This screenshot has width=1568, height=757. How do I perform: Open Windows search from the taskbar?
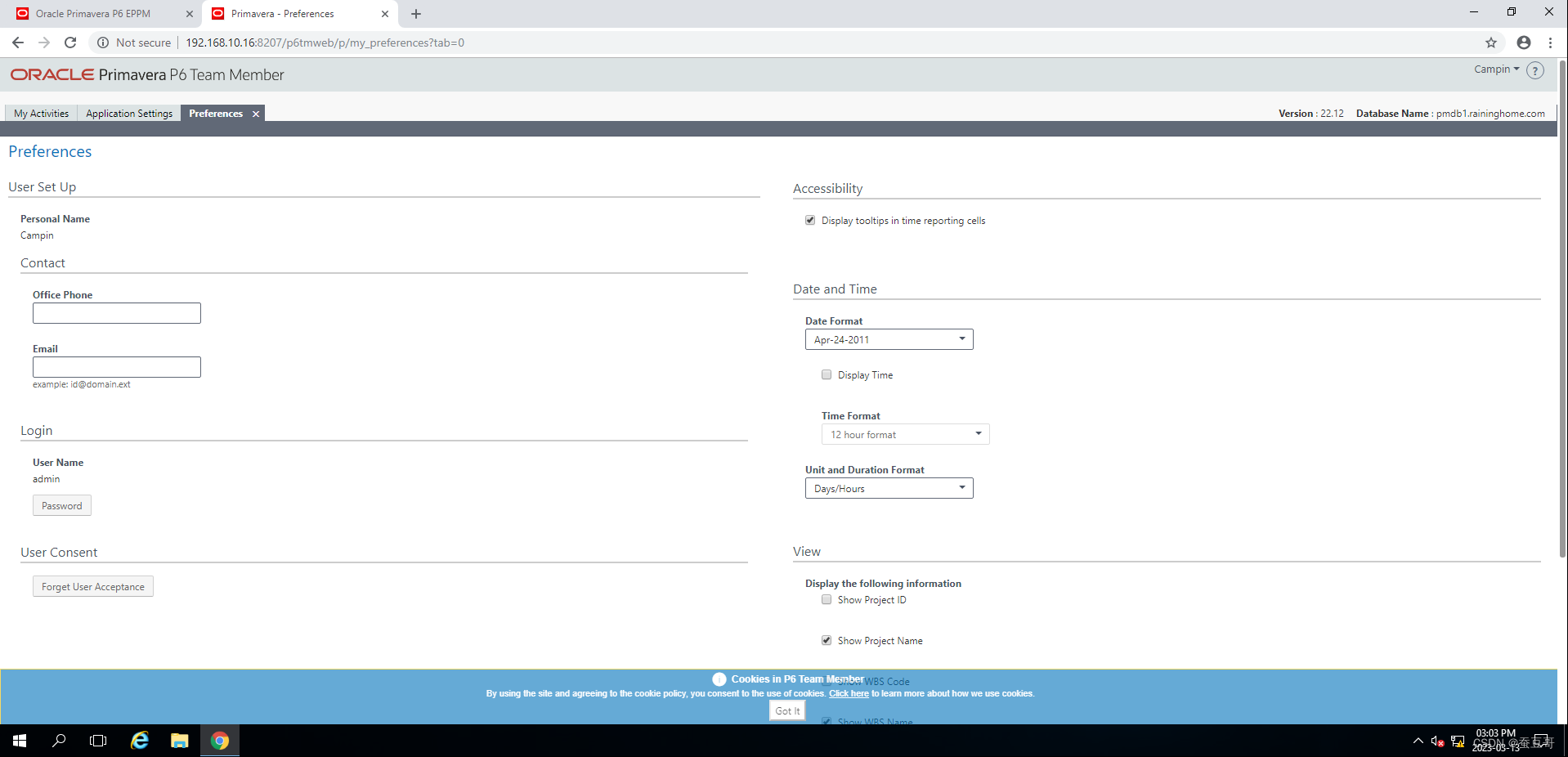(x=58, y=740)
